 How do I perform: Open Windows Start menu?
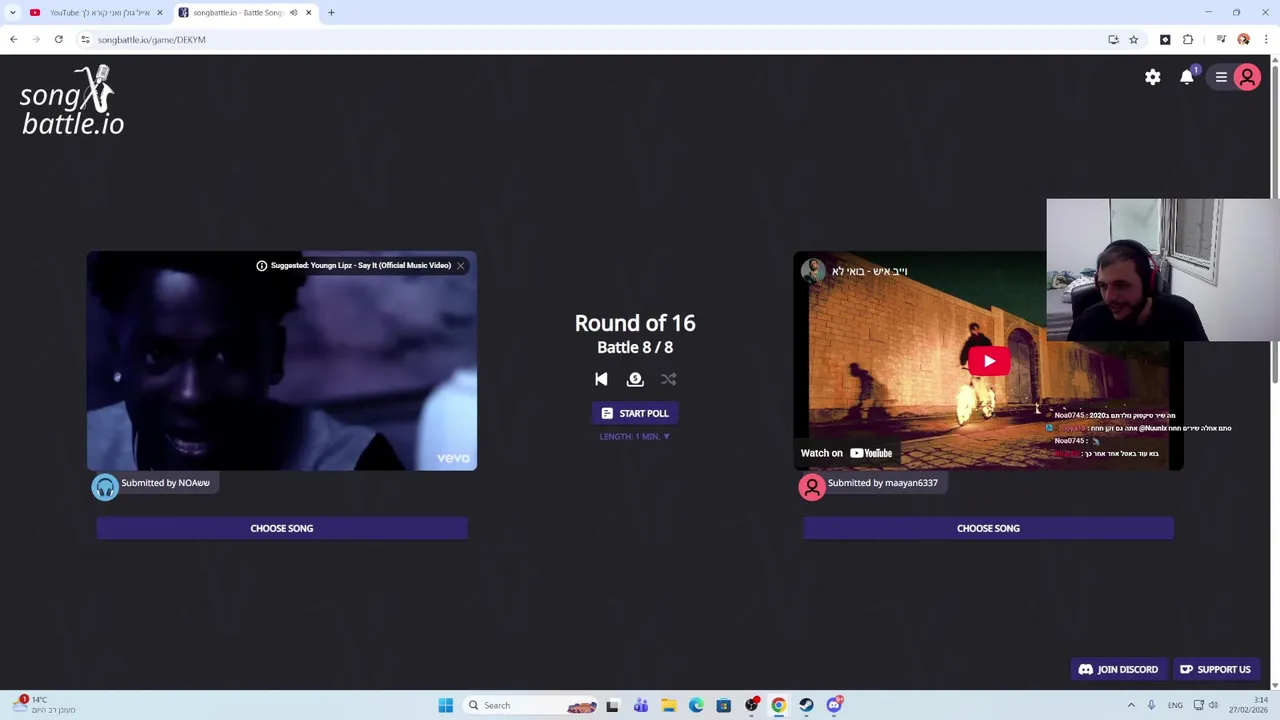click(446, 705)
